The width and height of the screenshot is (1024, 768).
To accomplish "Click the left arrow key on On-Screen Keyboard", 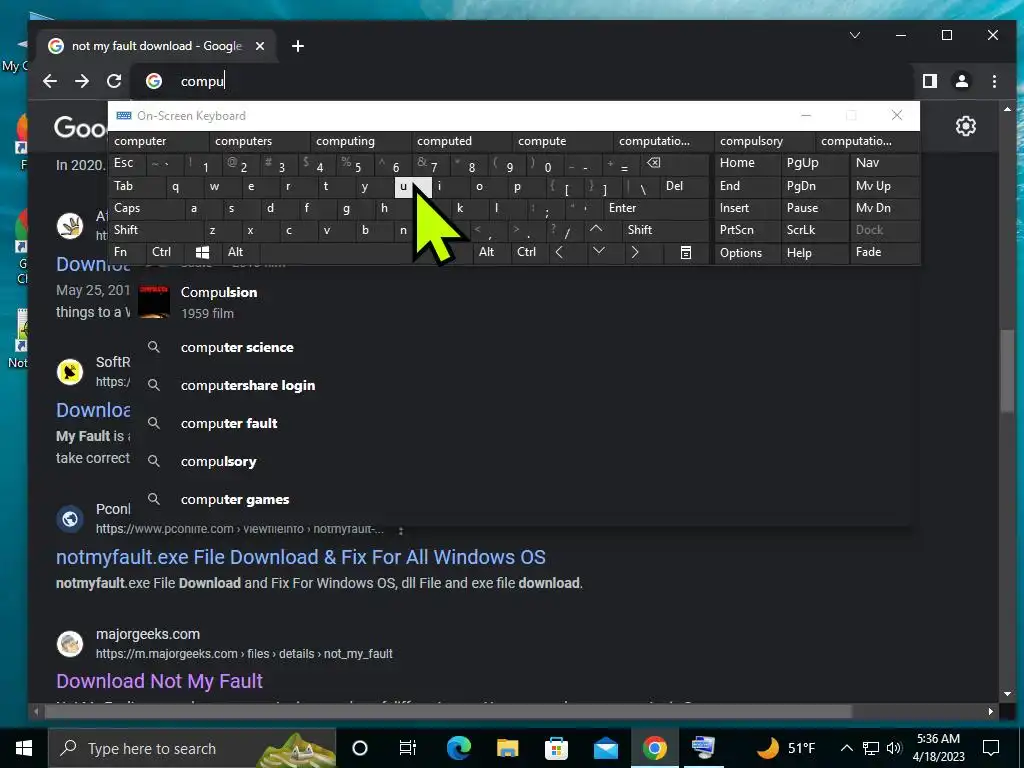I will point(559,252).
